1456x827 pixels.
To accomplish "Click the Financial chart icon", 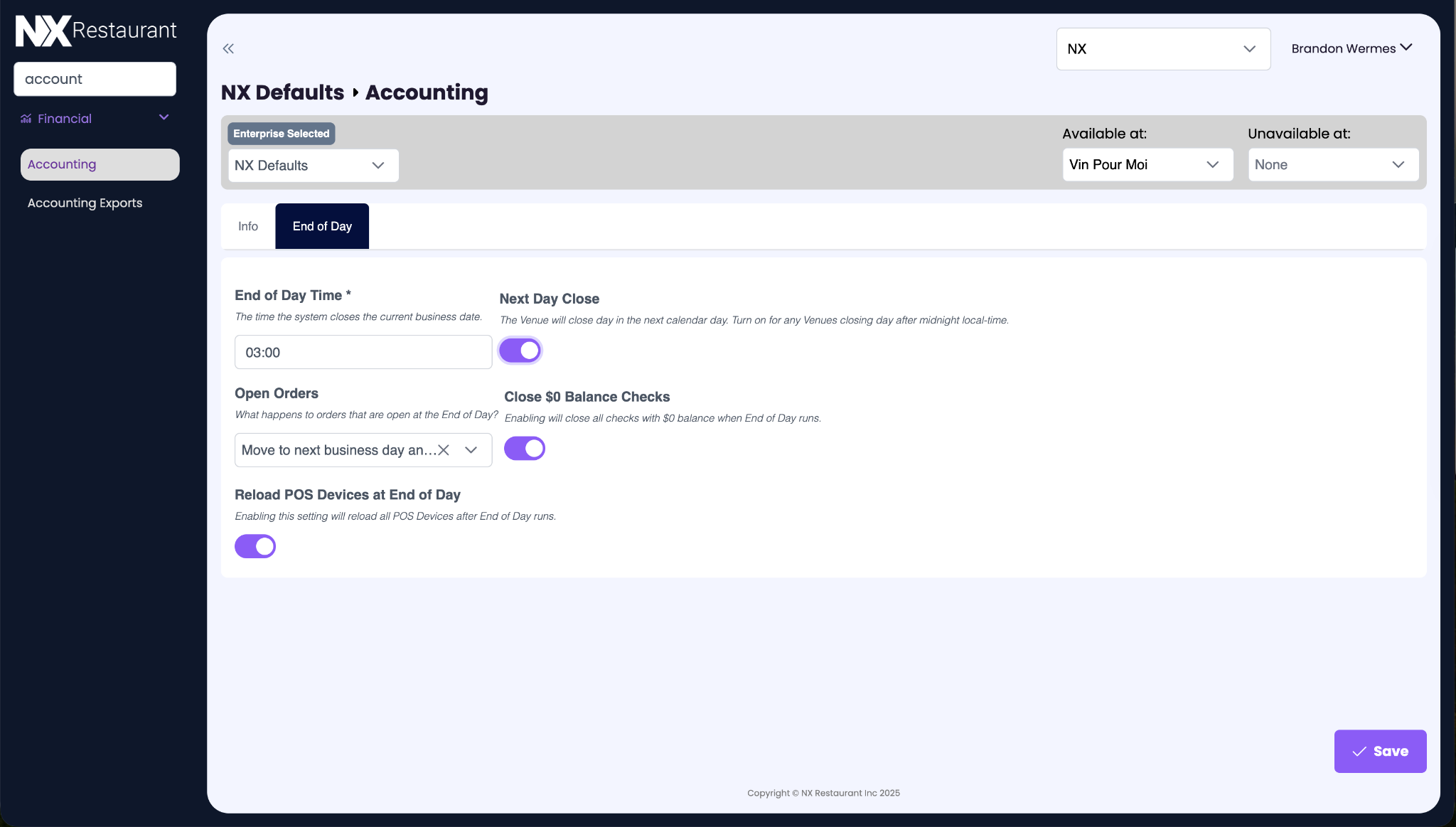I will (x=26, y=119).
